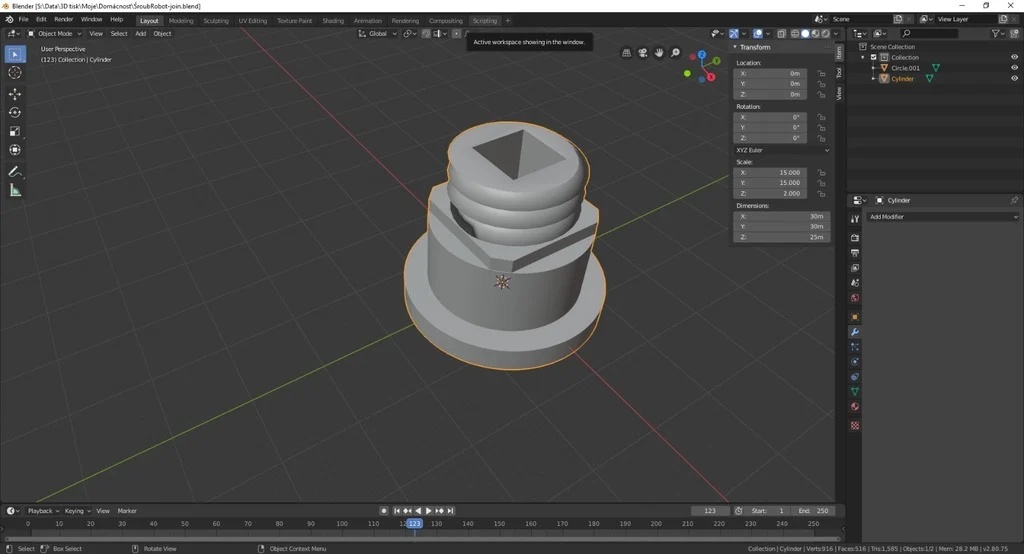Open the World properties tab
Viewport: 1024px width, 554px height.
855,298
